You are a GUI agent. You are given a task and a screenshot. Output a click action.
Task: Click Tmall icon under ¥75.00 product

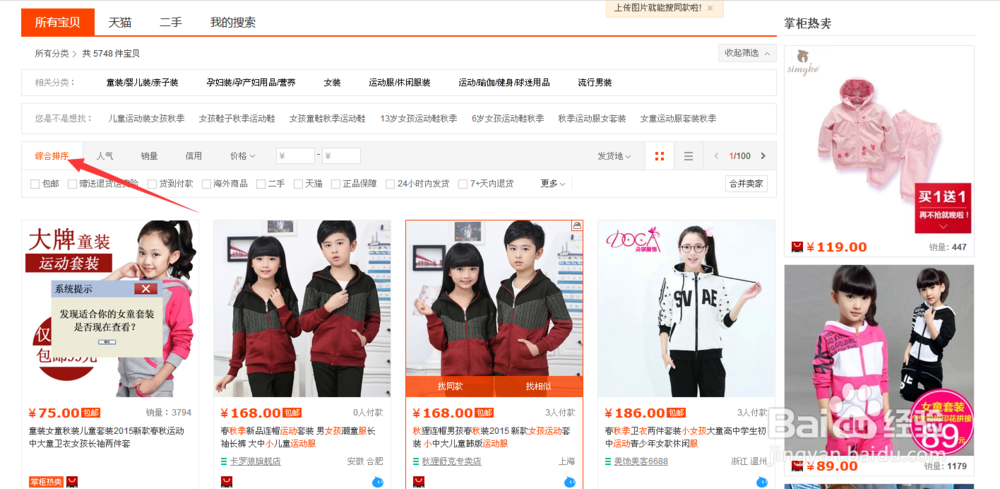[72, 482]
